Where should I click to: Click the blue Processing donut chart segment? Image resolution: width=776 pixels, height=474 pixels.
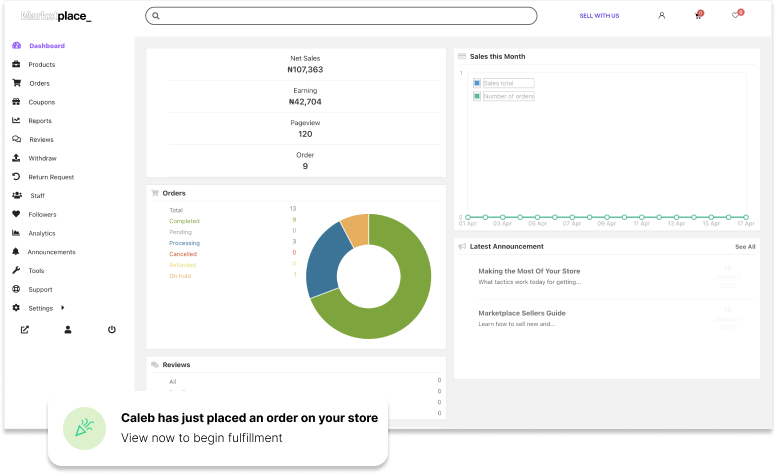(x=321, y=260)
